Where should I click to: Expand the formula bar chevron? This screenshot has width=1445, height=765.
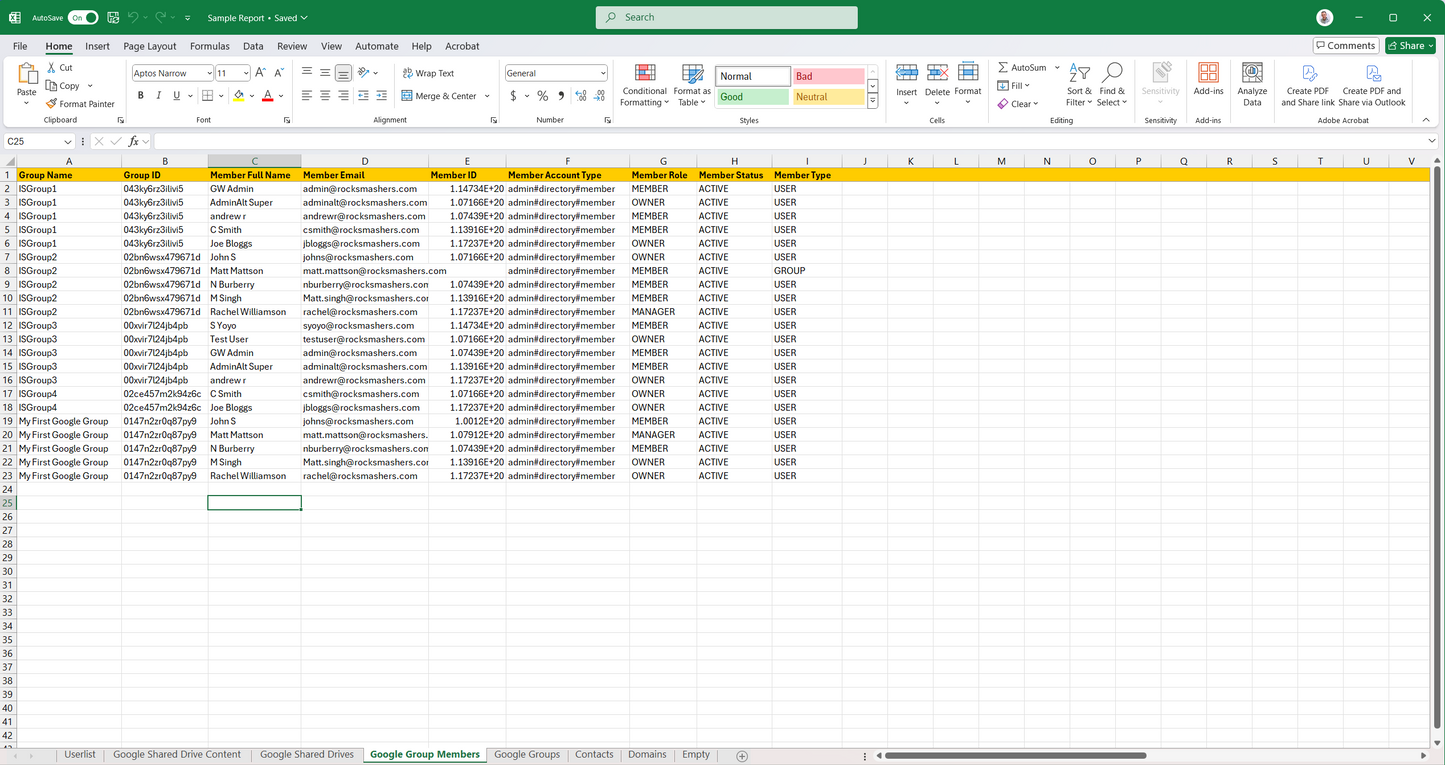[1432, 141]
